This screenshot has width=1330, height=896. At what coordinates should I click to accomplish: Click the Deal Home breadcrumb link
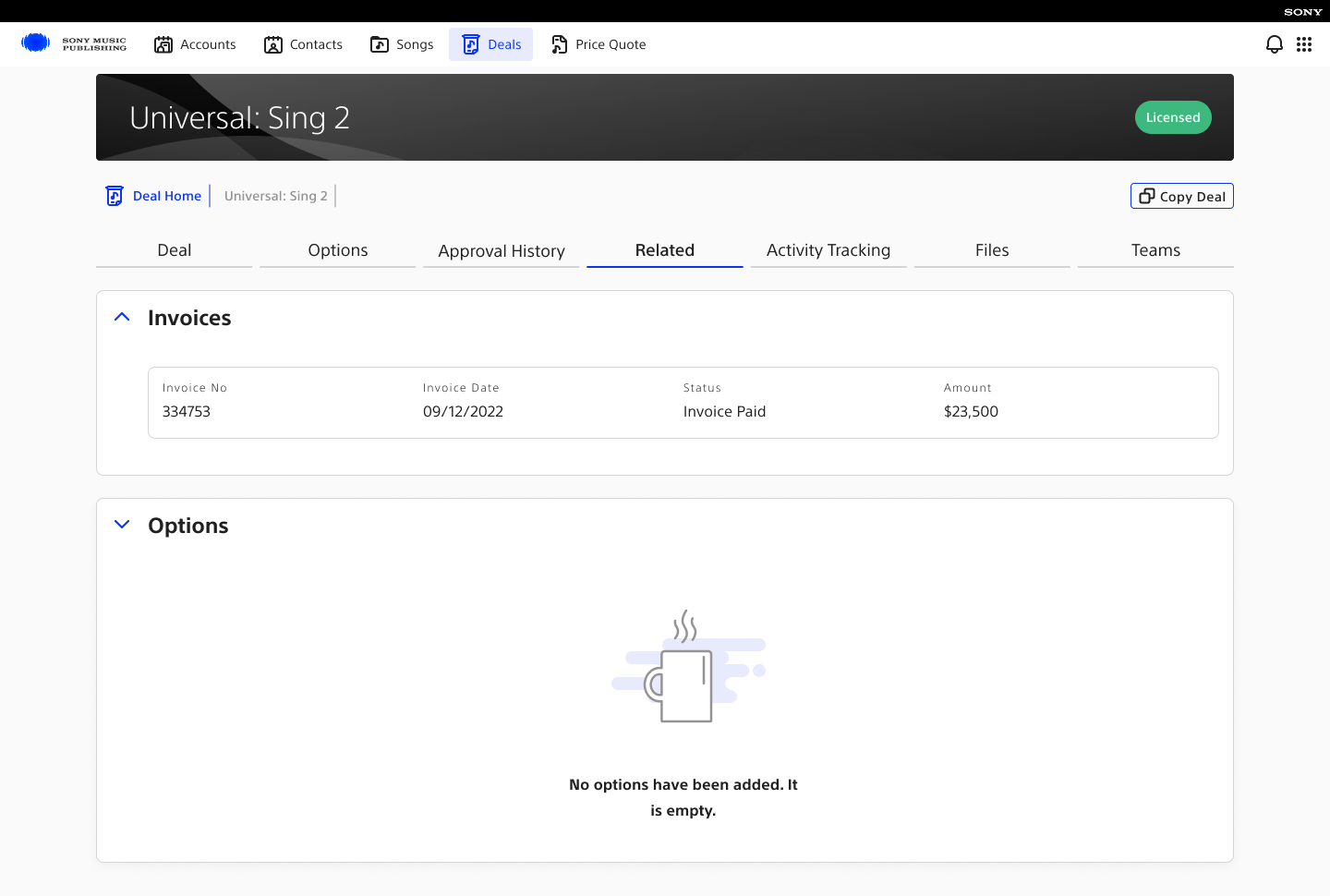tap(167, 196)
